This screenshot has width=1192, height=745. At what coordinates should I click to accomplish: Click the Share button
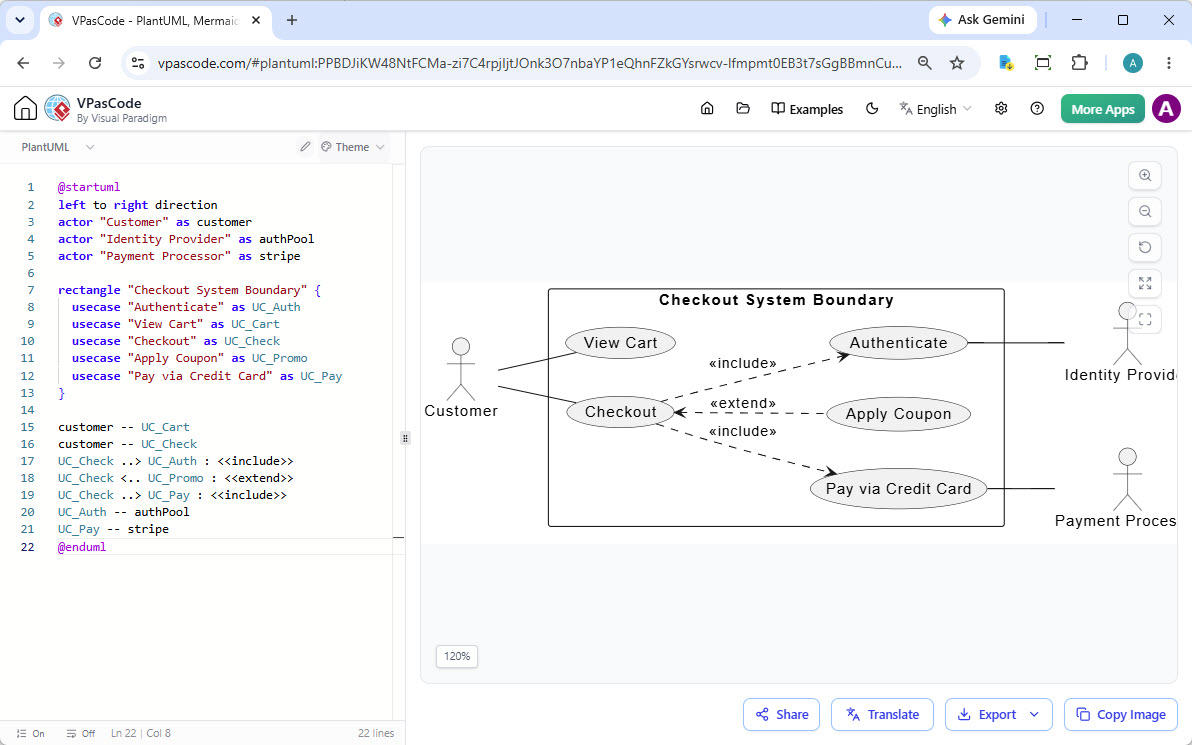point(781,715)
